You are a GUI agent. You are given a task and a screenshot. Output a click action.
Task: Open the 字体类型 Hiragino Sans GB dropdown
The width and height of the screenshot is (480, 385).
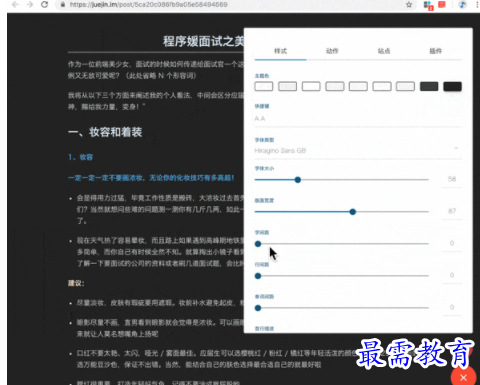(x=358, y=151)
